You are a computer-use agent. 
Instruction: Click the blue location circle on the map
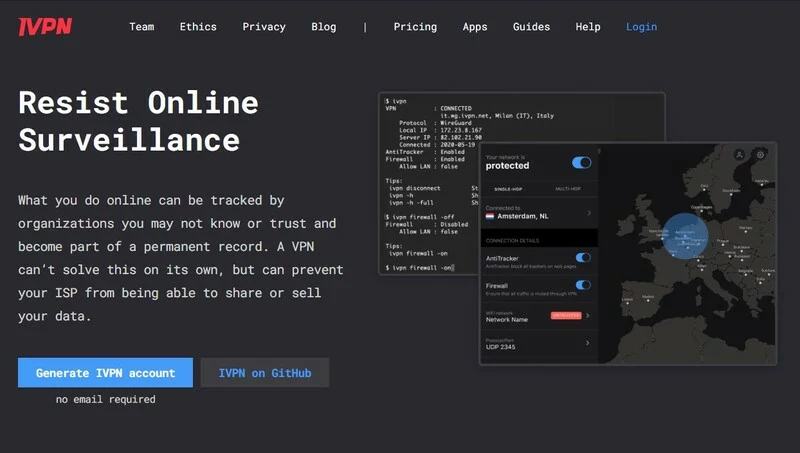pos(685,236)
